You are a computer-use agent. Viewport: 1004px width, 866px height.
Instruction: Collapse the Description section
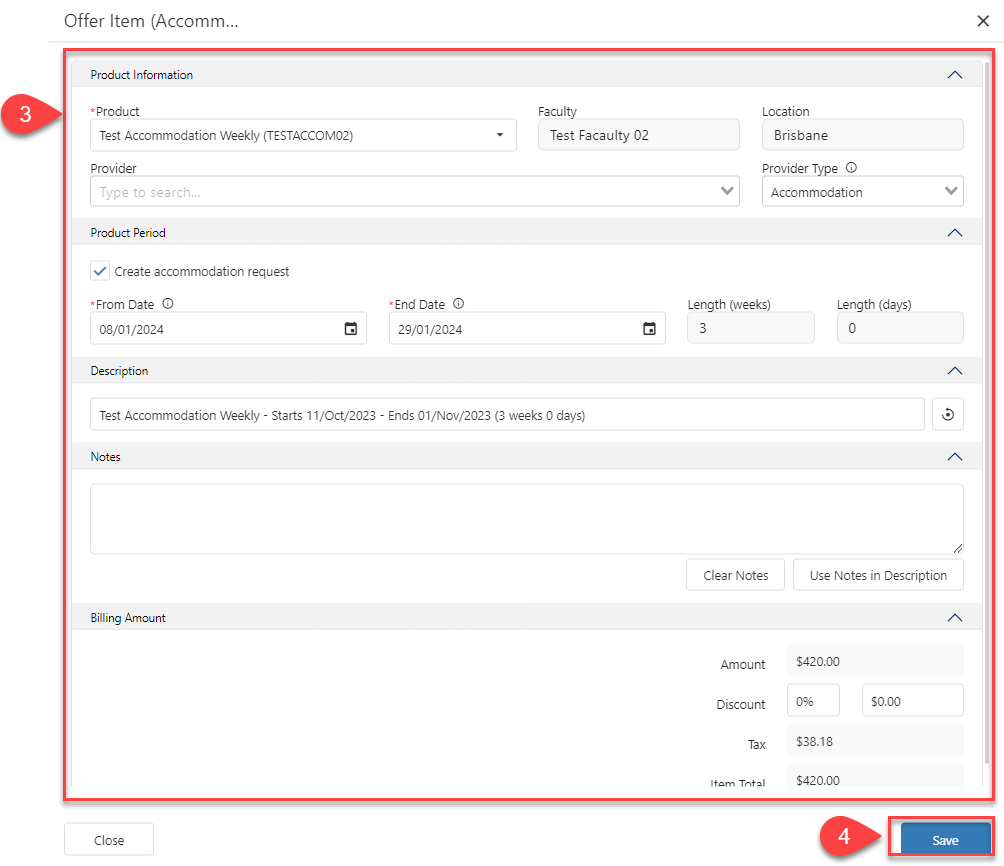point(954,371)
